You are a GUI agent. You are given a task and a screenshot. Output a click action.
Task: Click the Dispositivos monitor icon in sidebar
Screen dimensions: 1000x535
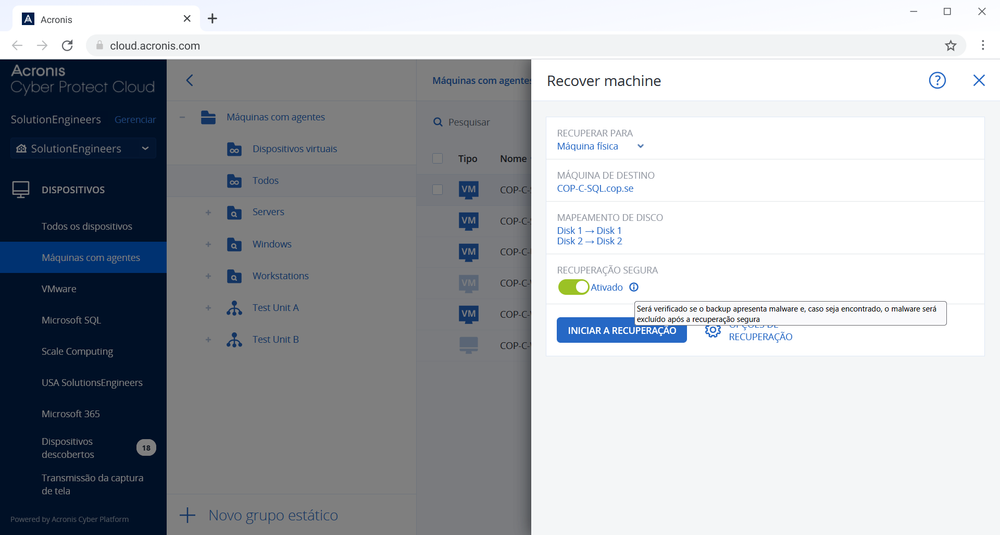pyautogui.click(x=21, y=189)
